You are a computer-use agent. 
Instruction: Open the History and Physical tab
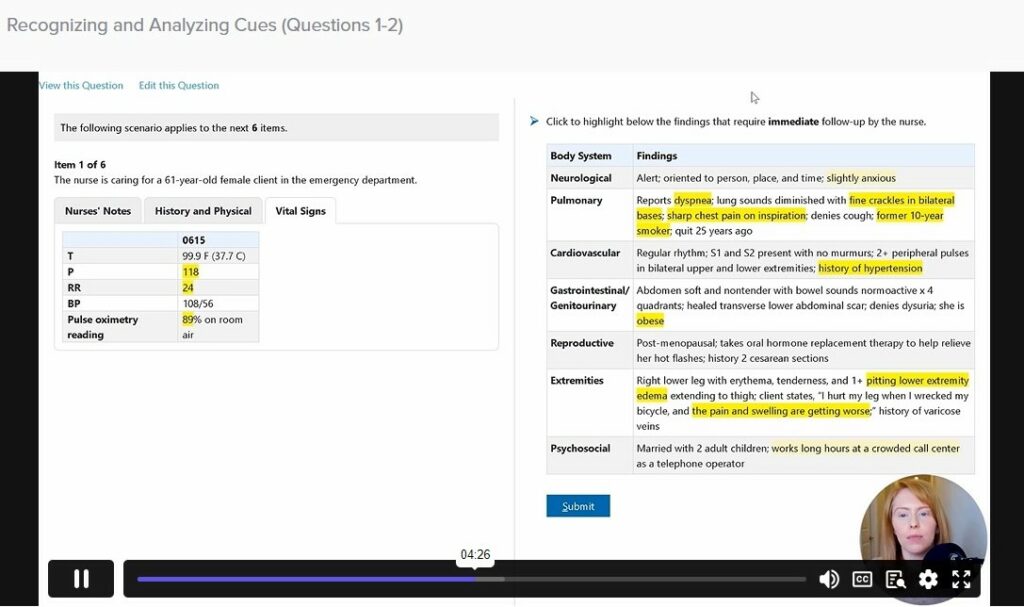(x=203, y=210)
